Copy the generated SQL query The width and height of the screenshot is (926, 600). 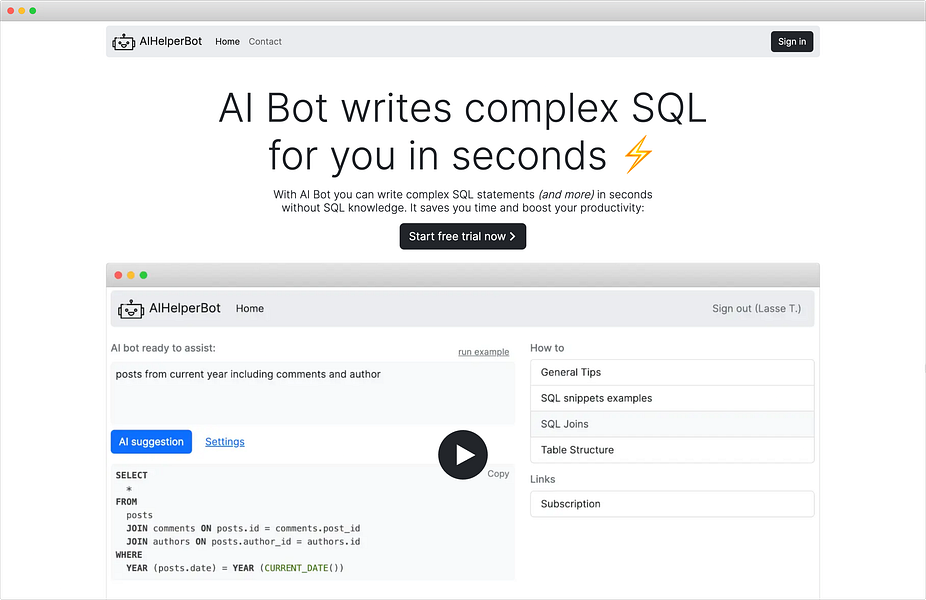(x=498, y=474)
